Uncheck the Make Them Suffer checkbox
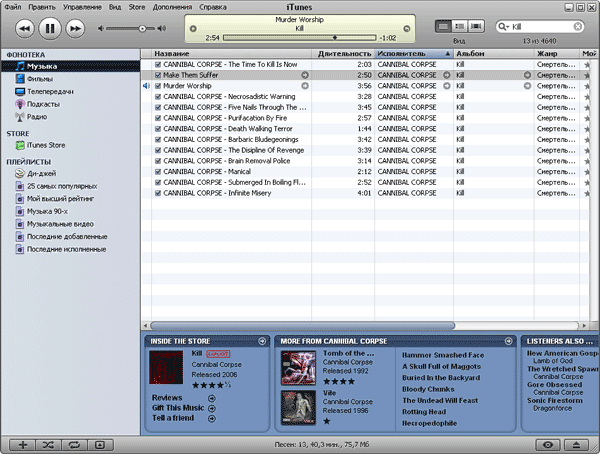Screen dimensions: 600x454 (x=158, y=75)
